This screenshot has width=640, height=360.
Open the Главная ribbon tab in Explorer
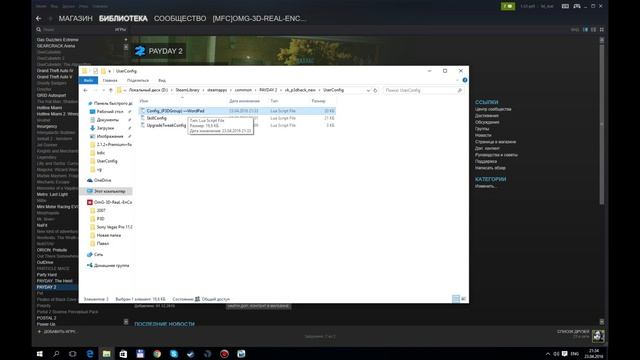(110, 80)
